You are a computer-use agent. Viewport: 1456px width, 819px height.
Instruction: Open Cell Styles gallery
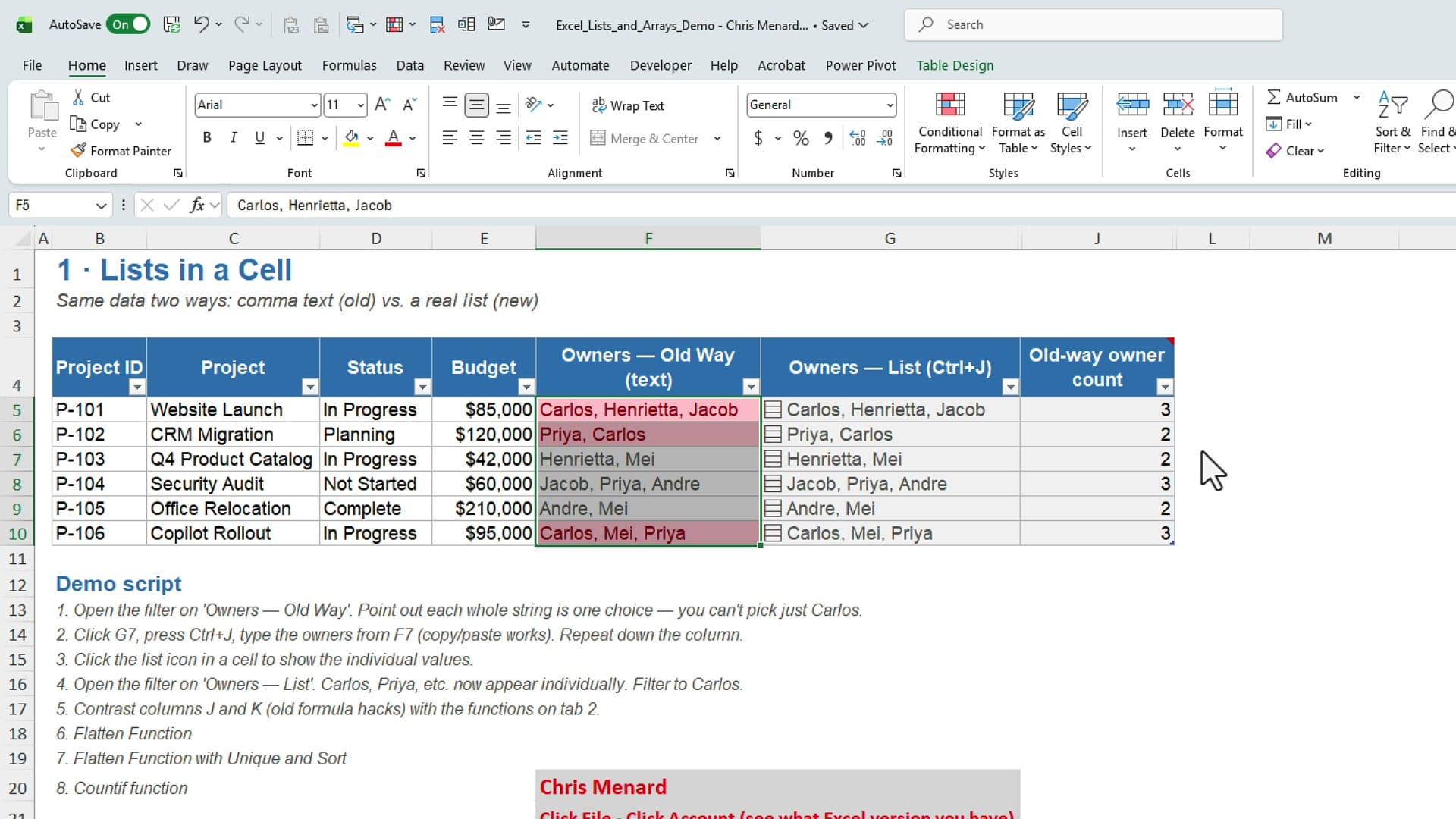point(1071,123)
